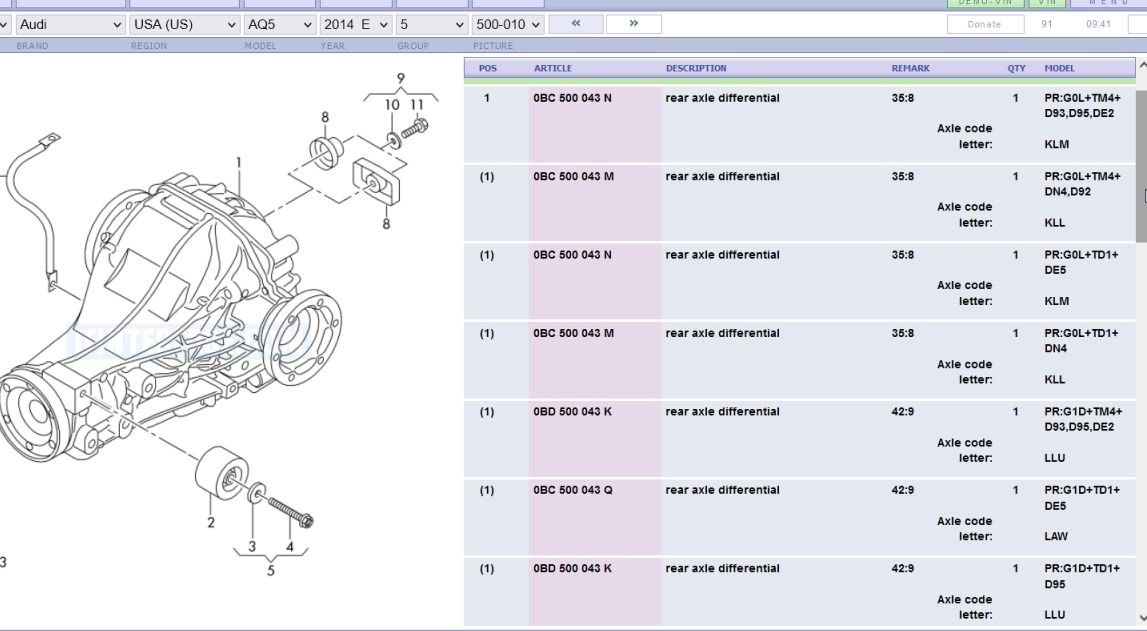
Task: Click callout 9 bracket group in the diagram
Action: [401, 76]
